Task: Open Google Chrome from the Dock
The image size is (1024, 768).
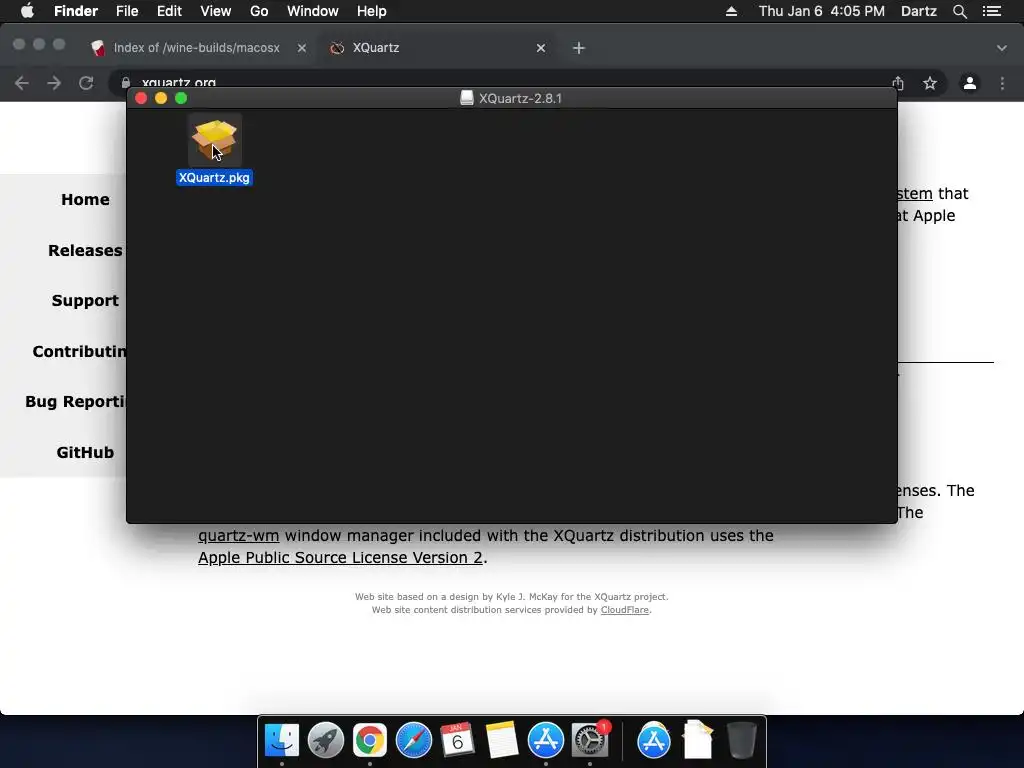Action: (x=370, y=740)
